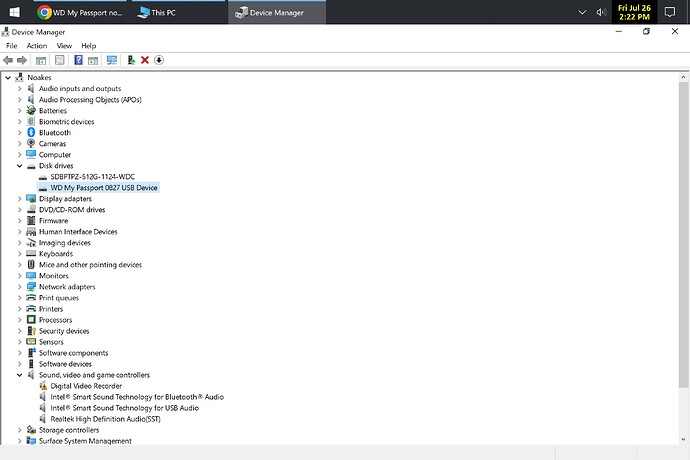The image size is (690, 460).
Task: Select WD My Passport 0827 USB Device
Action: tap(104, 188)
